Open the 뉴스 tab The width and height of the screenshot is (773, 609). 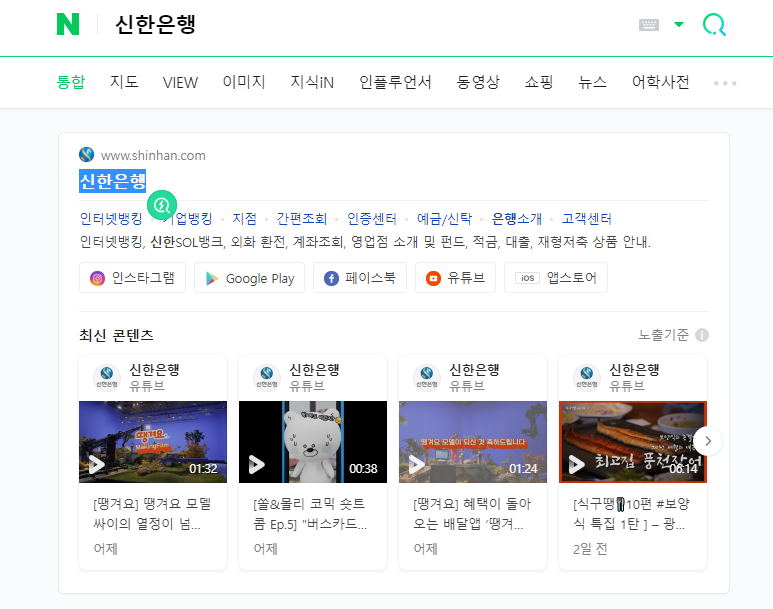(x=593, y=82)
